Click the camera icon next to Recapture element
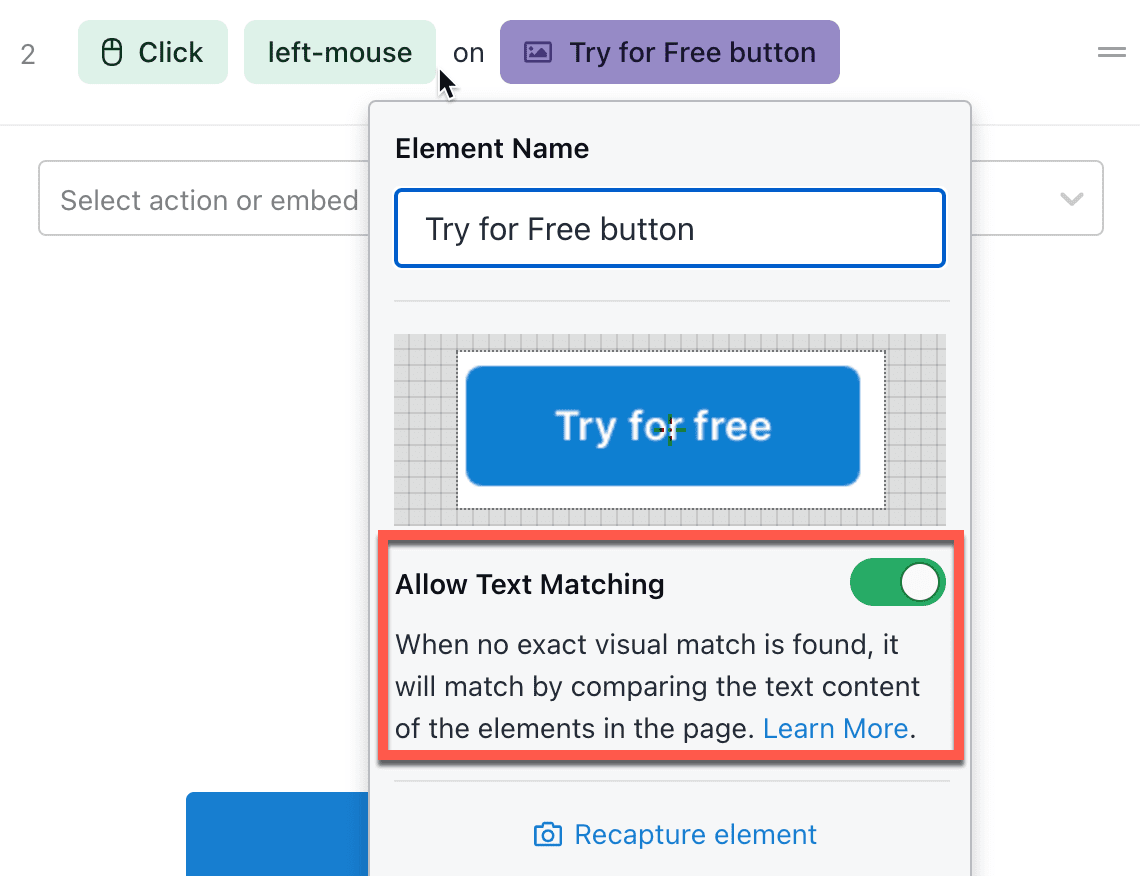This screenshot has width=1140, height=876. point(548,834)
